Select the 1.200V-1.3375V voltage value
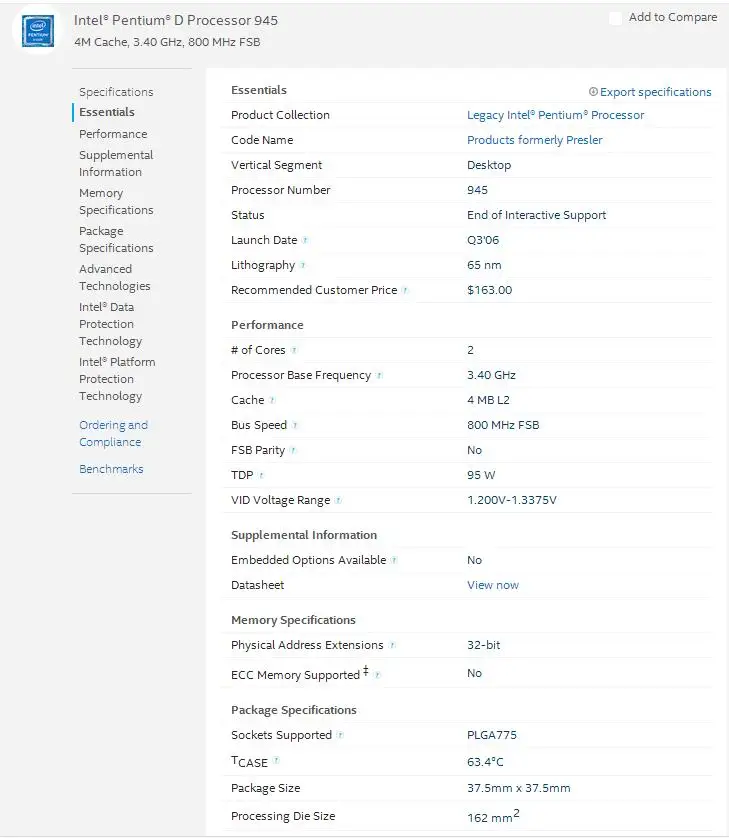 (512, 500)
